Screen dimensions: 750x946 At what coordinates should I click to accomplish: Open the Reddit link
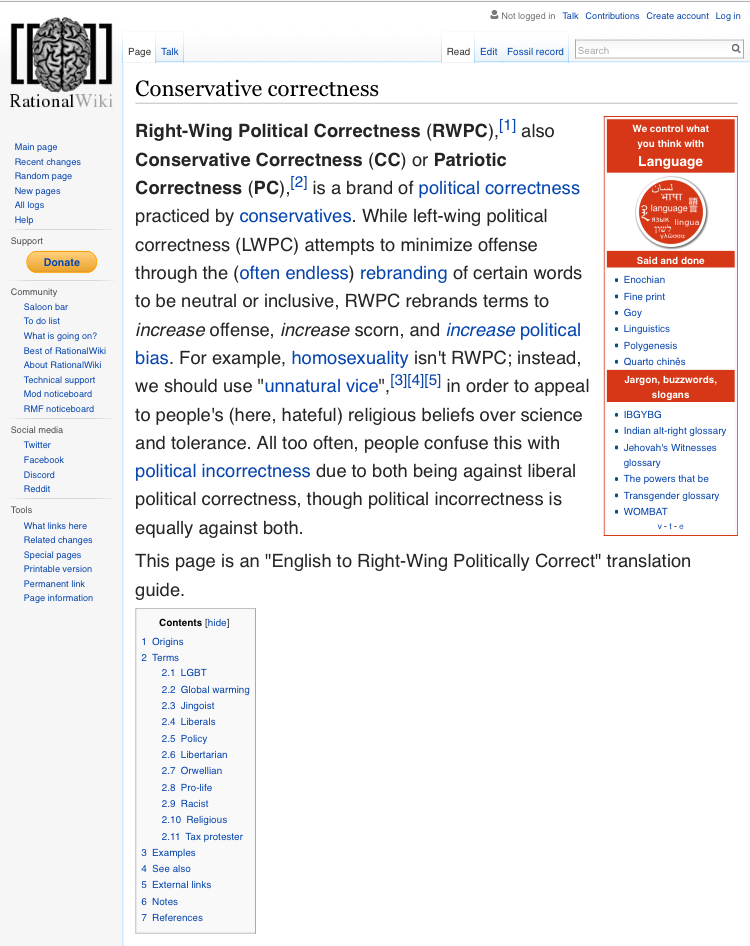(37, 489)
